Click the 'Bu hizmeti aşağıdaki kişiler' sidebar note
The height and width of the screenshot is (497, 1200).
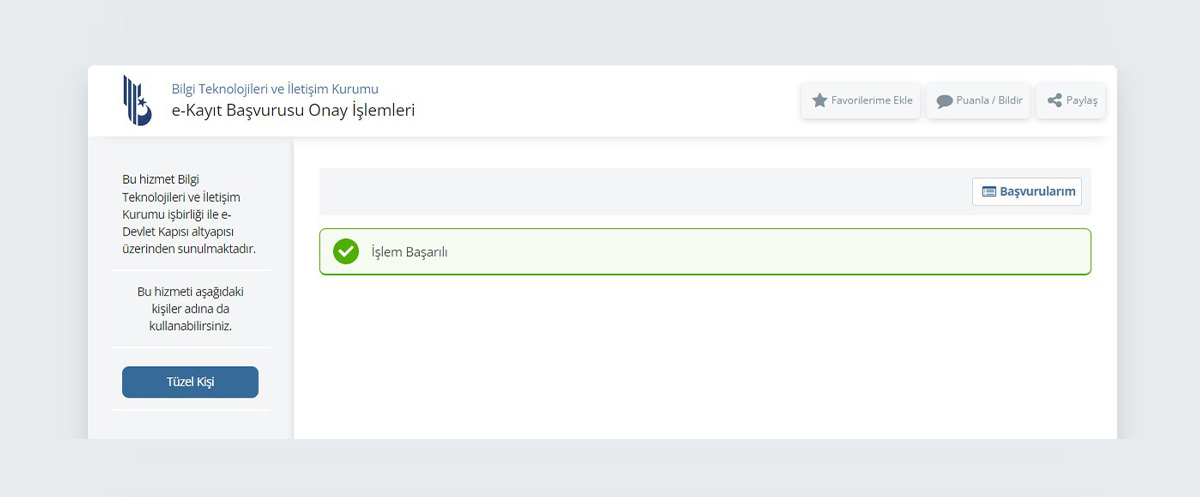(190, 309)
